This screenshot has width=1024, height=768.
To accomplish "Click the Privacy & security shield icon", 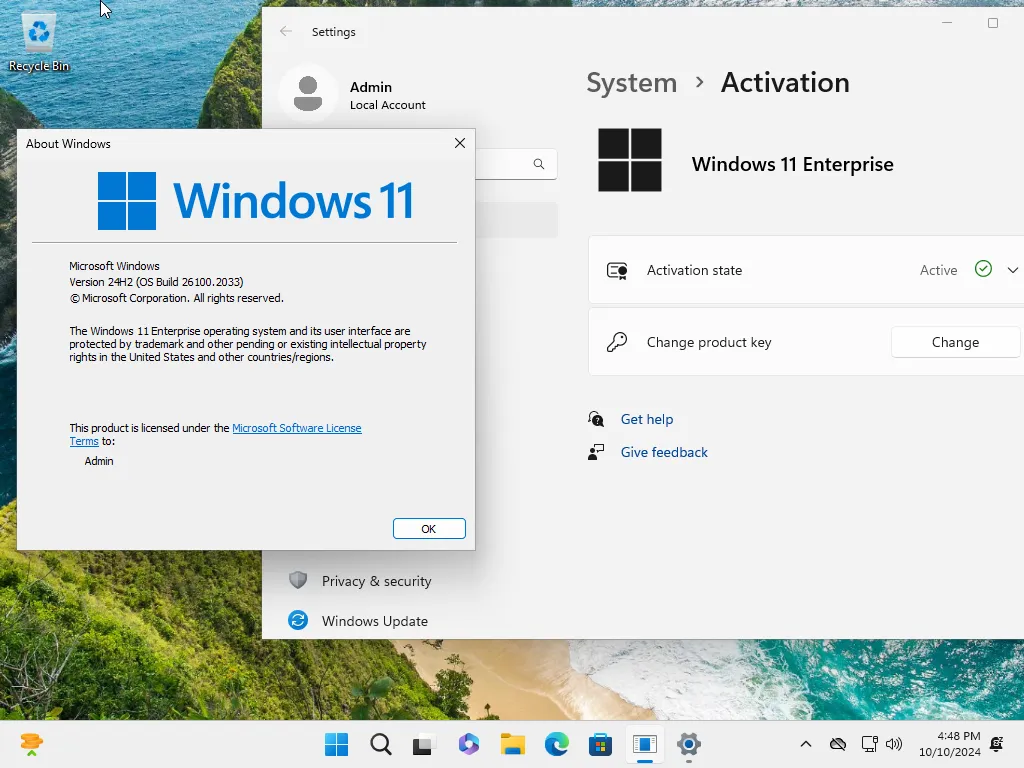I will (x=298, y=580).
